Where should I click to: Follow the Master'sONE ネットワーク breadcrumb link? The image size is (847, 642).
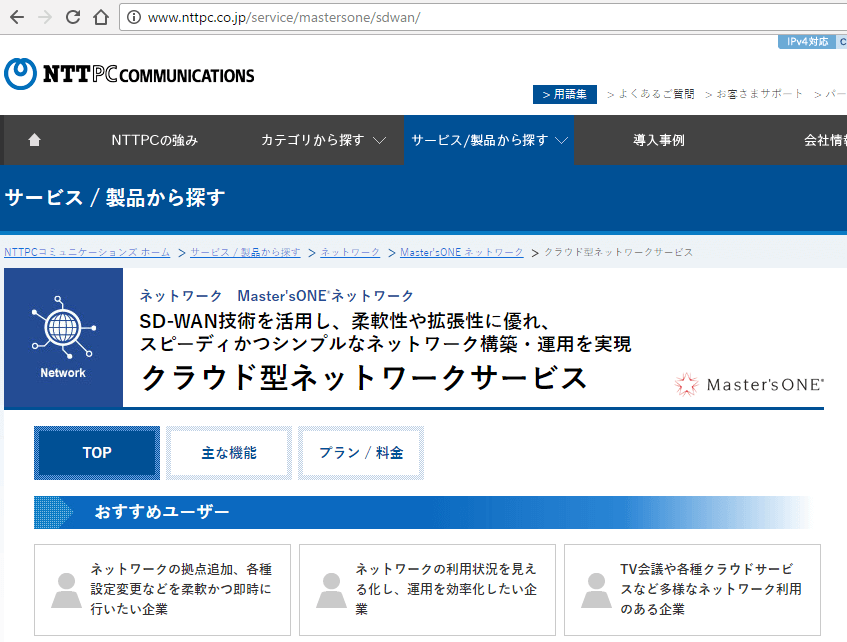pyautogui.click(x=461, y=252)
